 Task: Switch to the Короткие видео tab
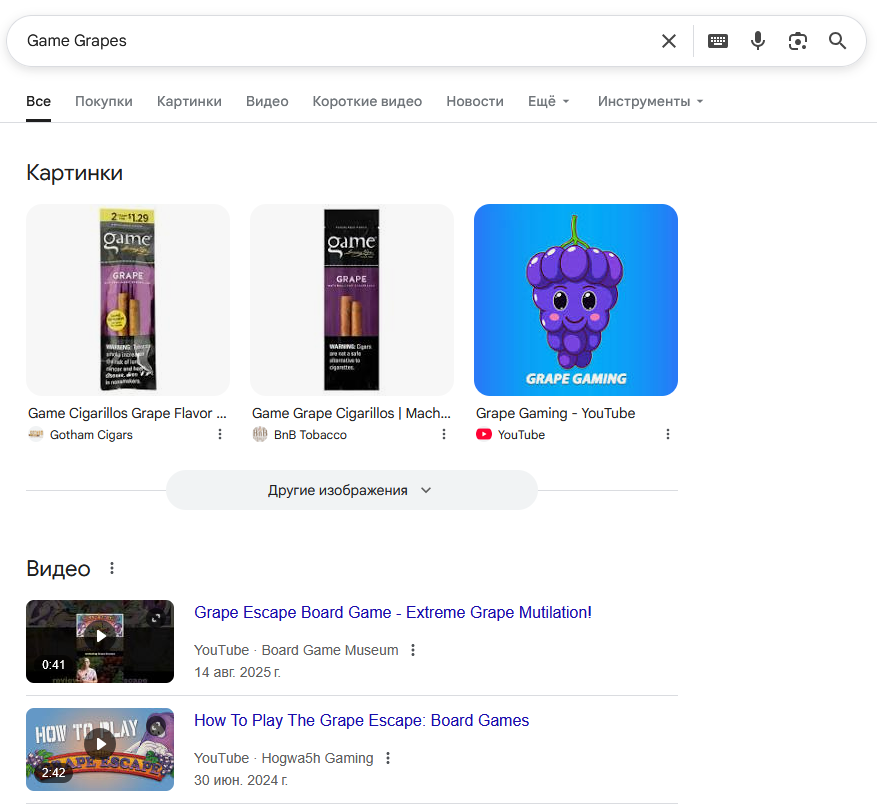[x=367, y=101]
